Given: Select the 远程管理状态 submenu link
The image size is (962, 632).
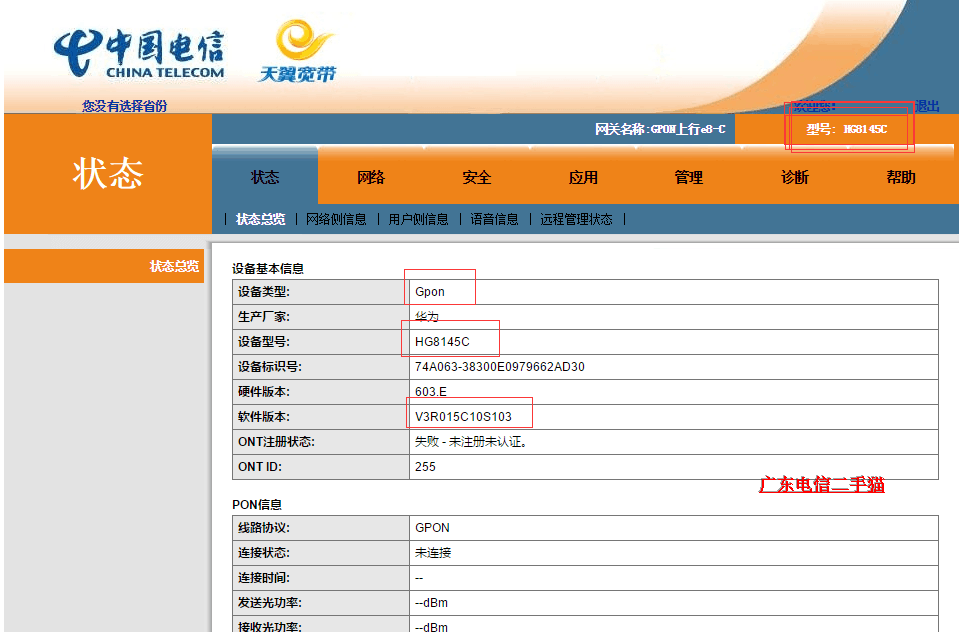Looking at the screenshot, I should click(x=576, y=219).
